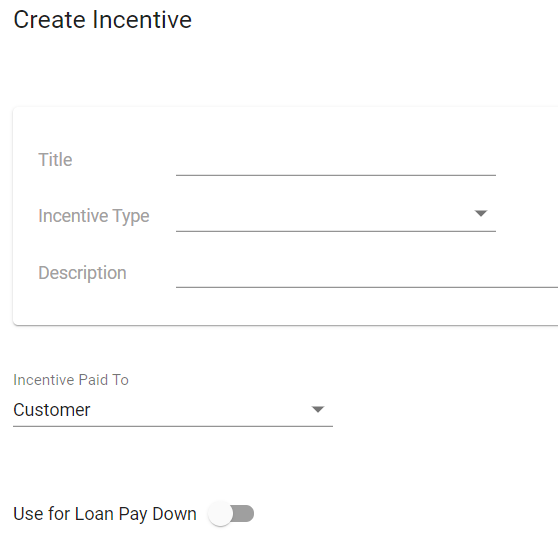The width and height of the screenshot is (558, 543).
Task: Focus the Title text field
Action: (x=336, y=160)
